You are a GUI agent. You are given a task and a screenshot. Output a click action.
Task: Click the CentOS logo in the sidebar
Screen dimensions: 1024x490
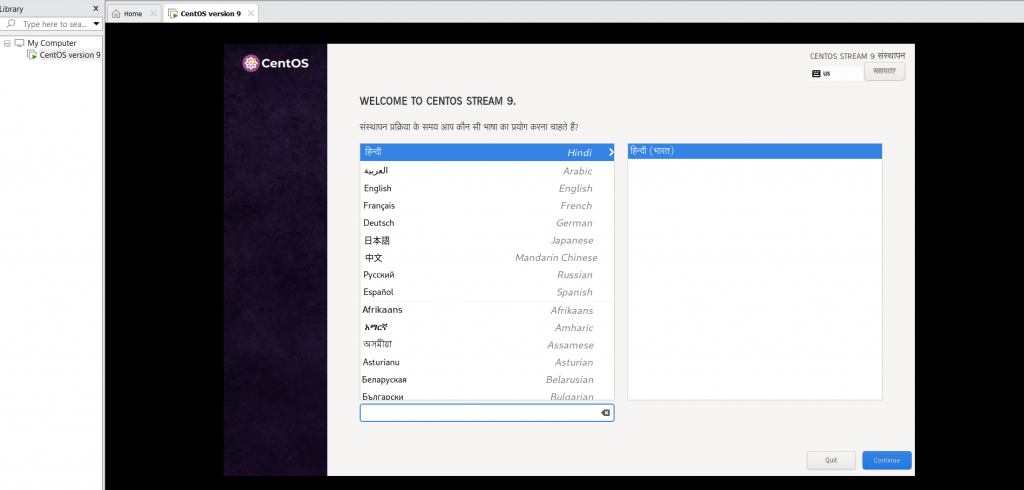(275, 63)
